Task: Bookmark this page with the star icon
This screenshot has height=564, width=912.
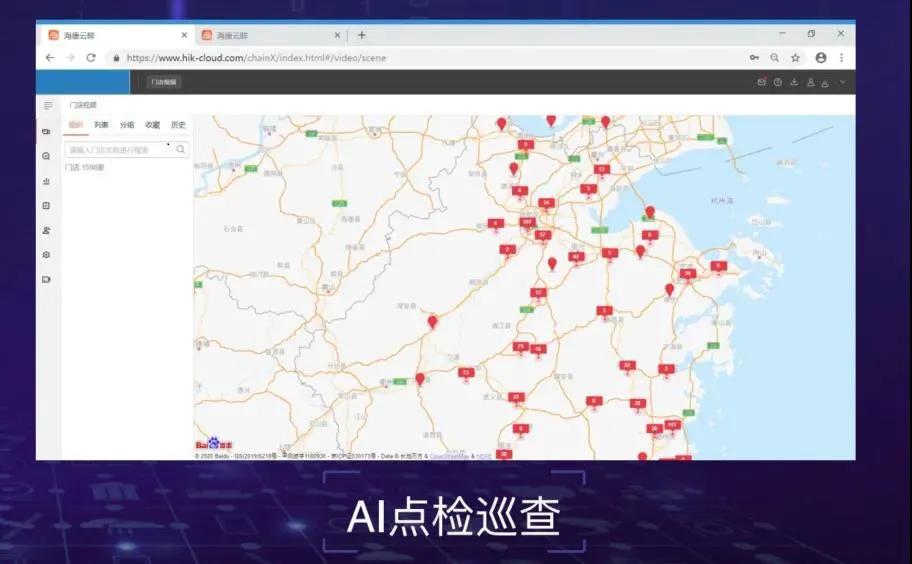Action: coord(795,58)
